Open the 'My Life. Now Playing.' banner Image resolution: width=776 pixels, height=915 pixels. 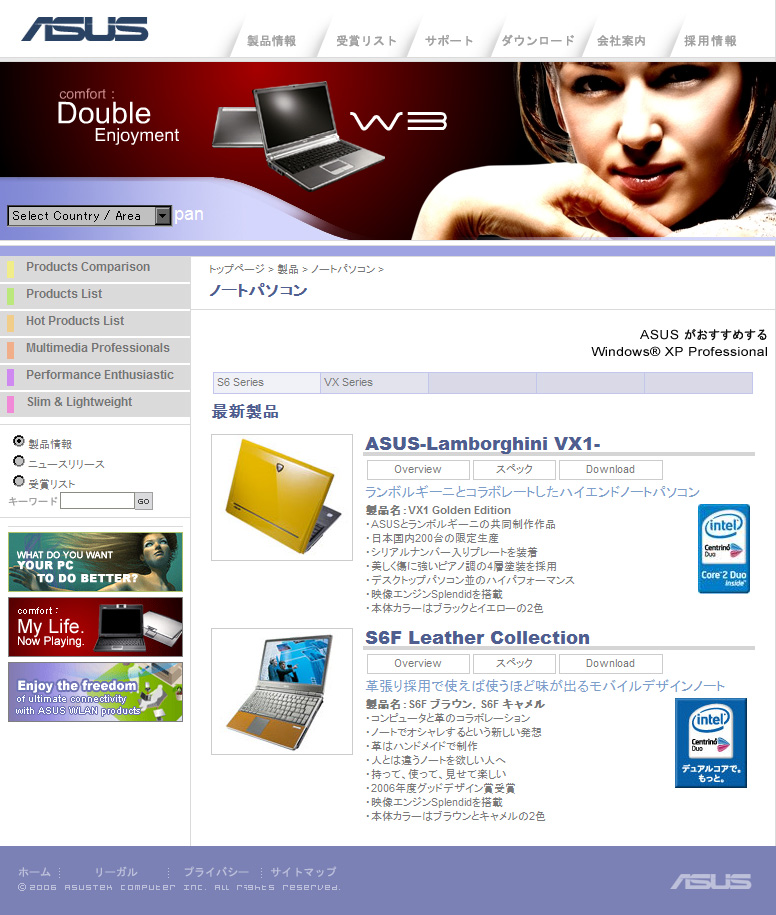coord(95,627)
